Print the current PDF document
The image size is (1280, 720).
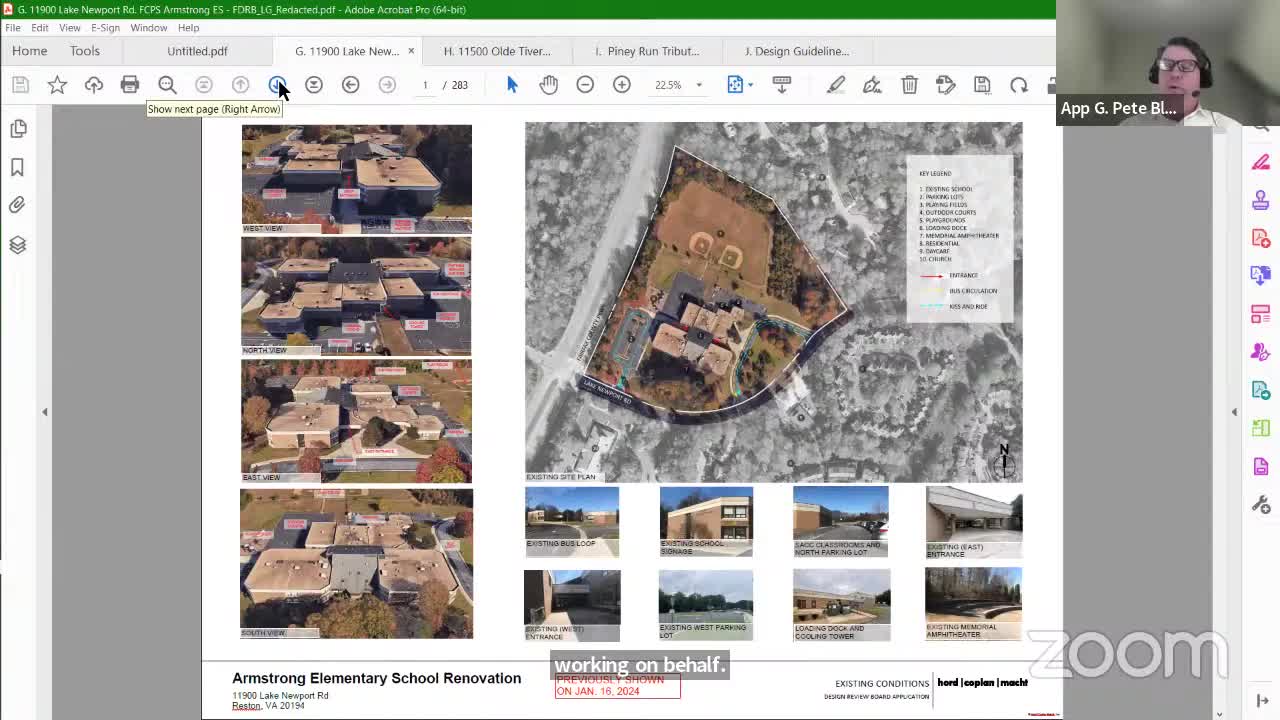(130, 84)
